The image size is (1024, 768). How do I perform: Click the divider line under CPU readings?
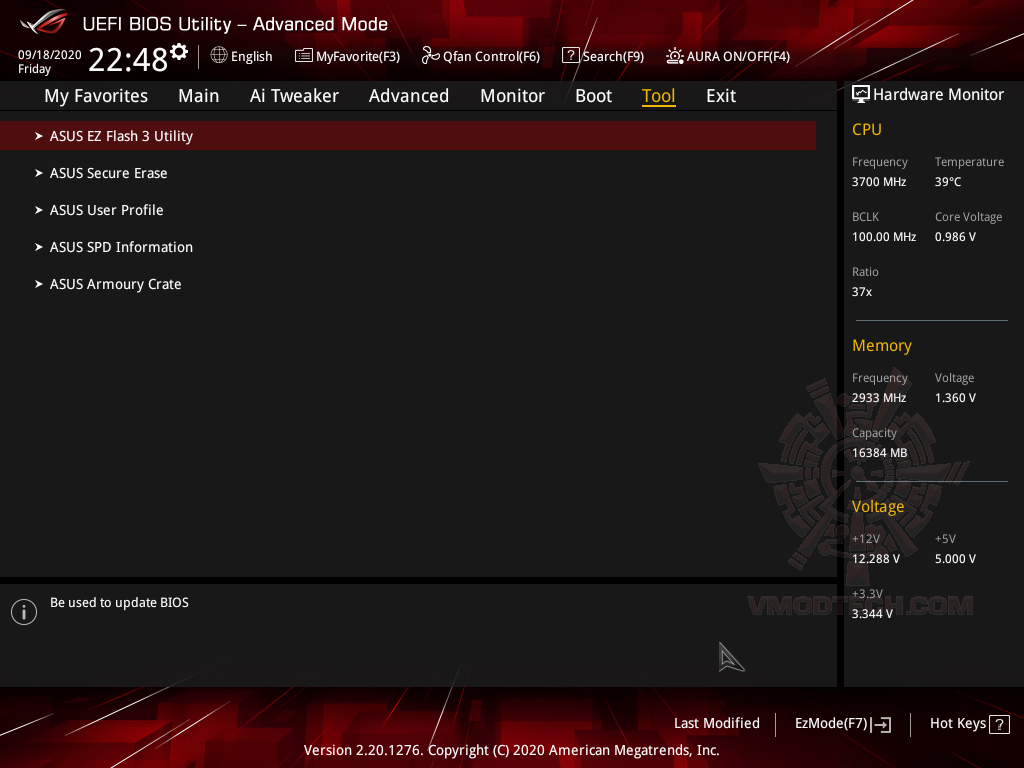click(x=931, y=320)
